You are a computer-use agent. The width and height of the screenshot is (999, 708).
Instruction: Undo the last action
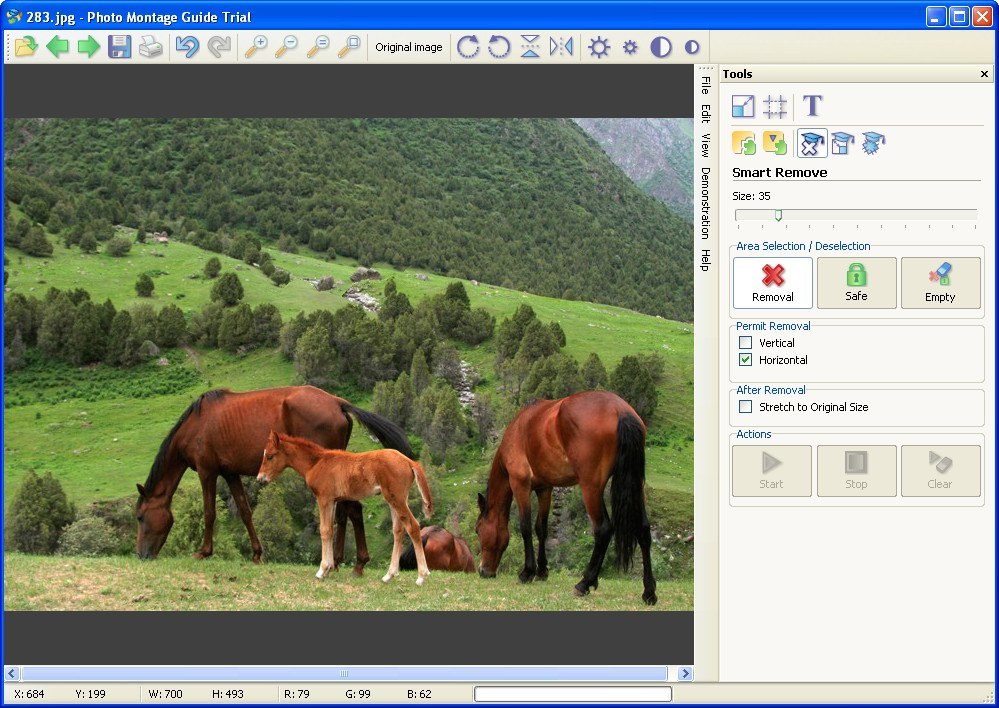point(188,46)
